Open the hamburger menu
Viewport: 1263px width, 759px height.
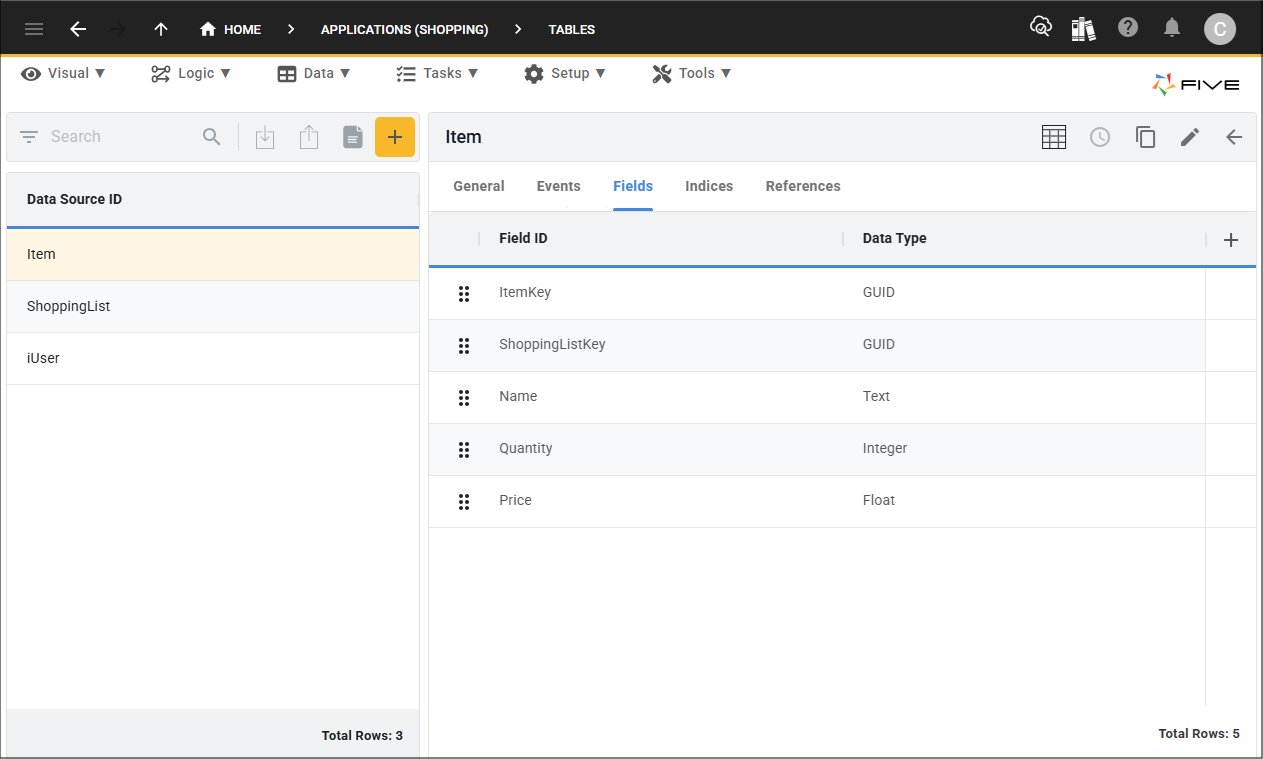coord(34,29)
